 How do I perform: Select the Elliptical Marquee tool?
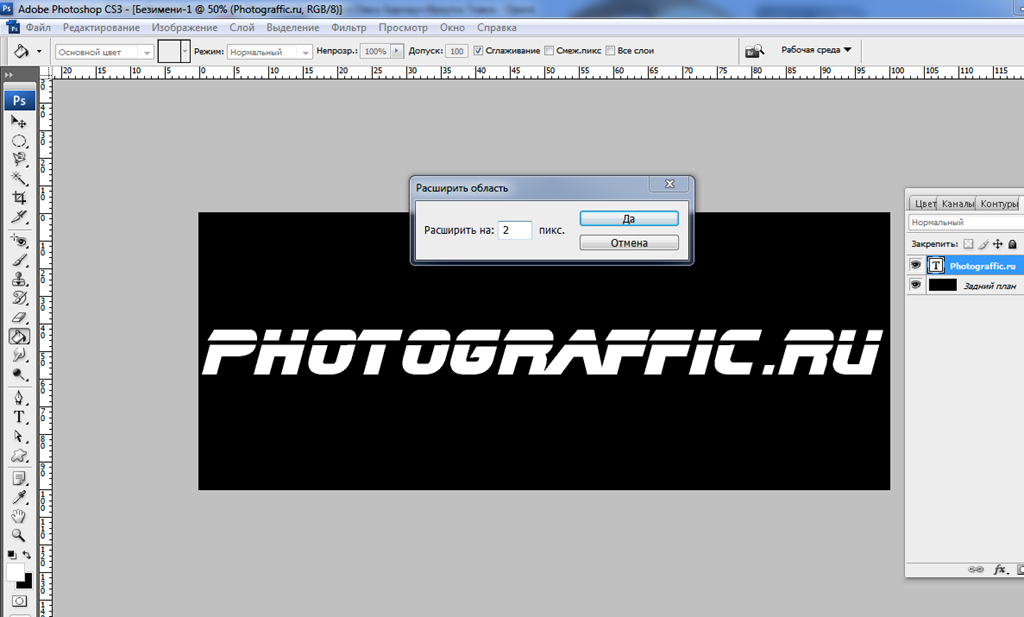coord(19,141)
